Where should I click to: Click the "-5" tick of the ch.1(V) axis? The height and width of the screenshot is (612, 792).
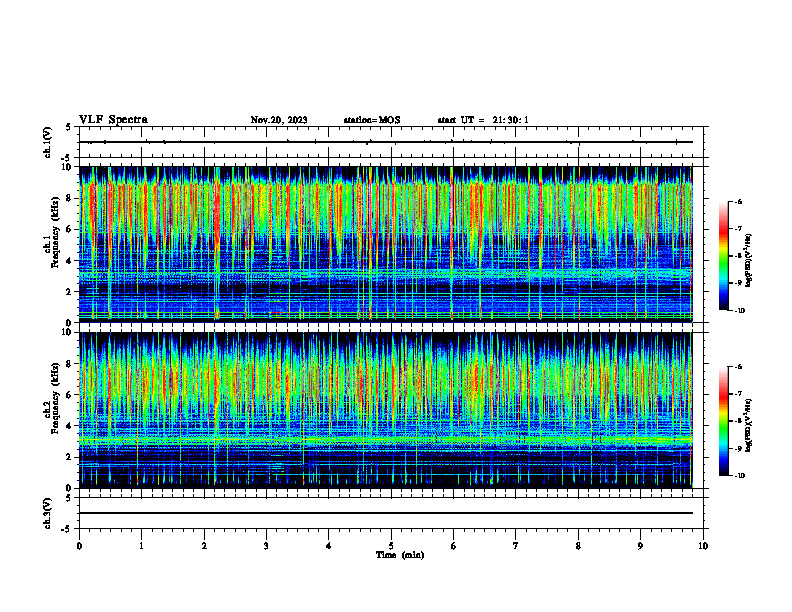pos(68,159)
